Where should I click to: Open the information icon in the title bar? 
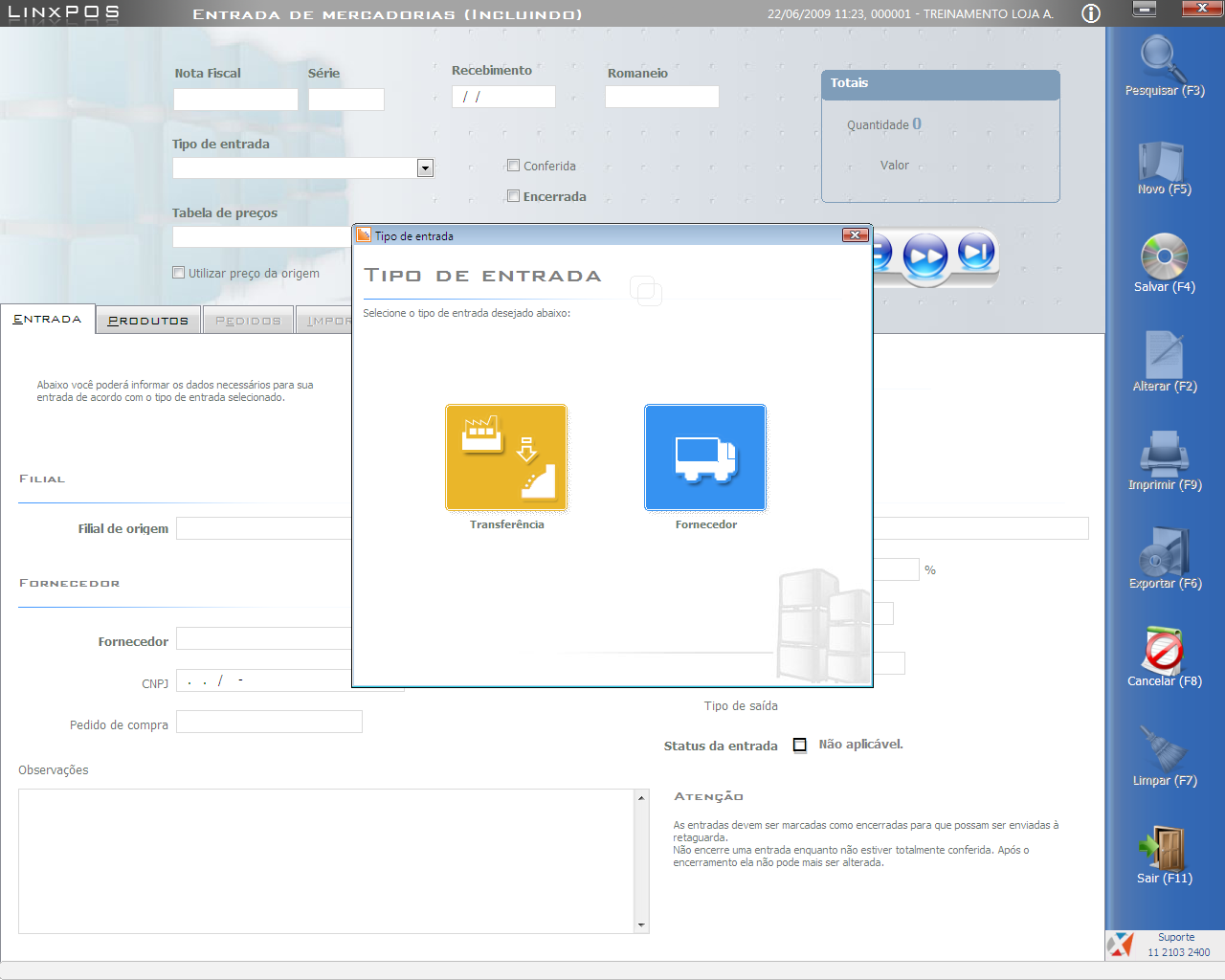(x=1091, y=13)
